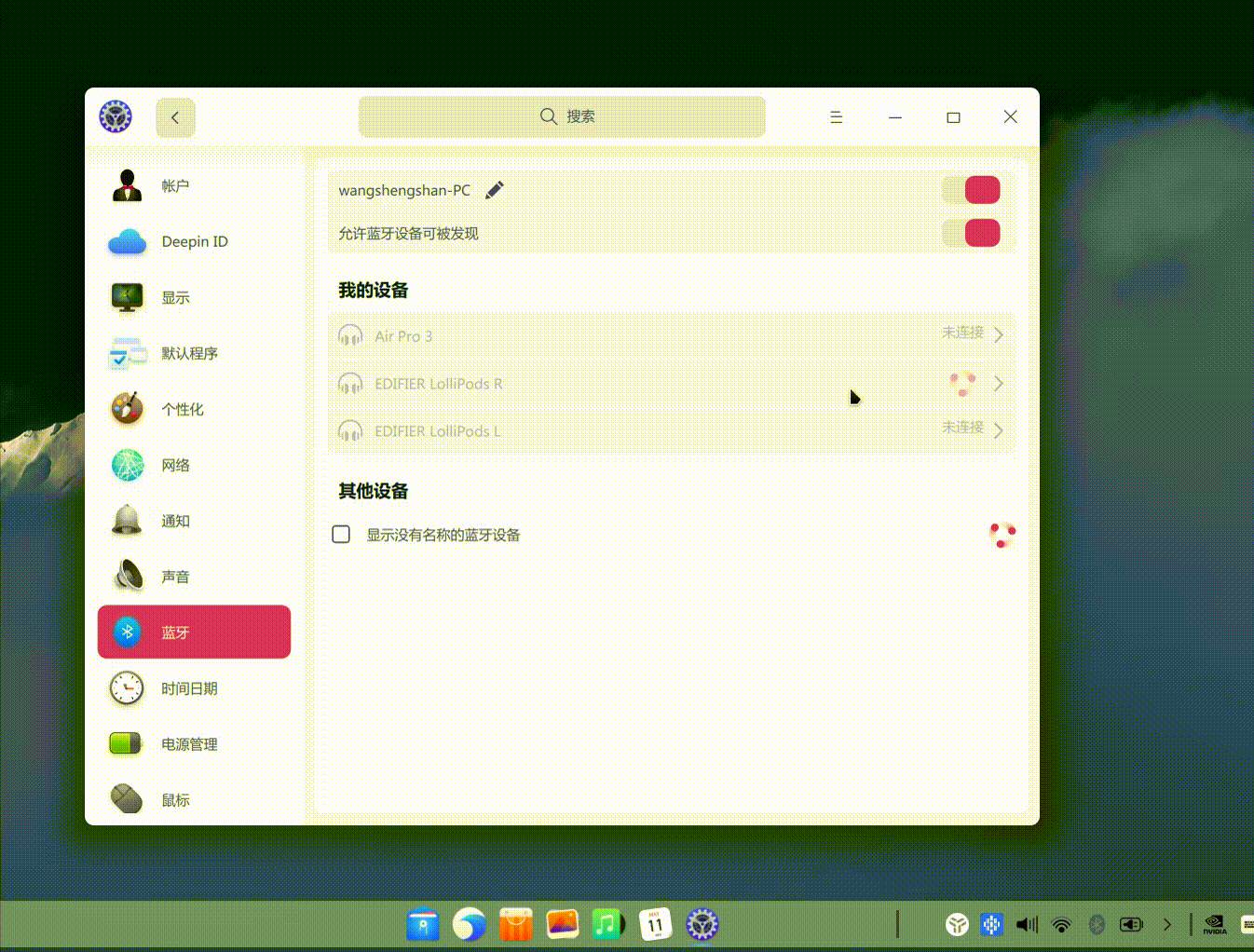This screenshot has height=952, width=1254.
Task: Open the NVIDIA tray icon
Action: (x=1213, y=923)
